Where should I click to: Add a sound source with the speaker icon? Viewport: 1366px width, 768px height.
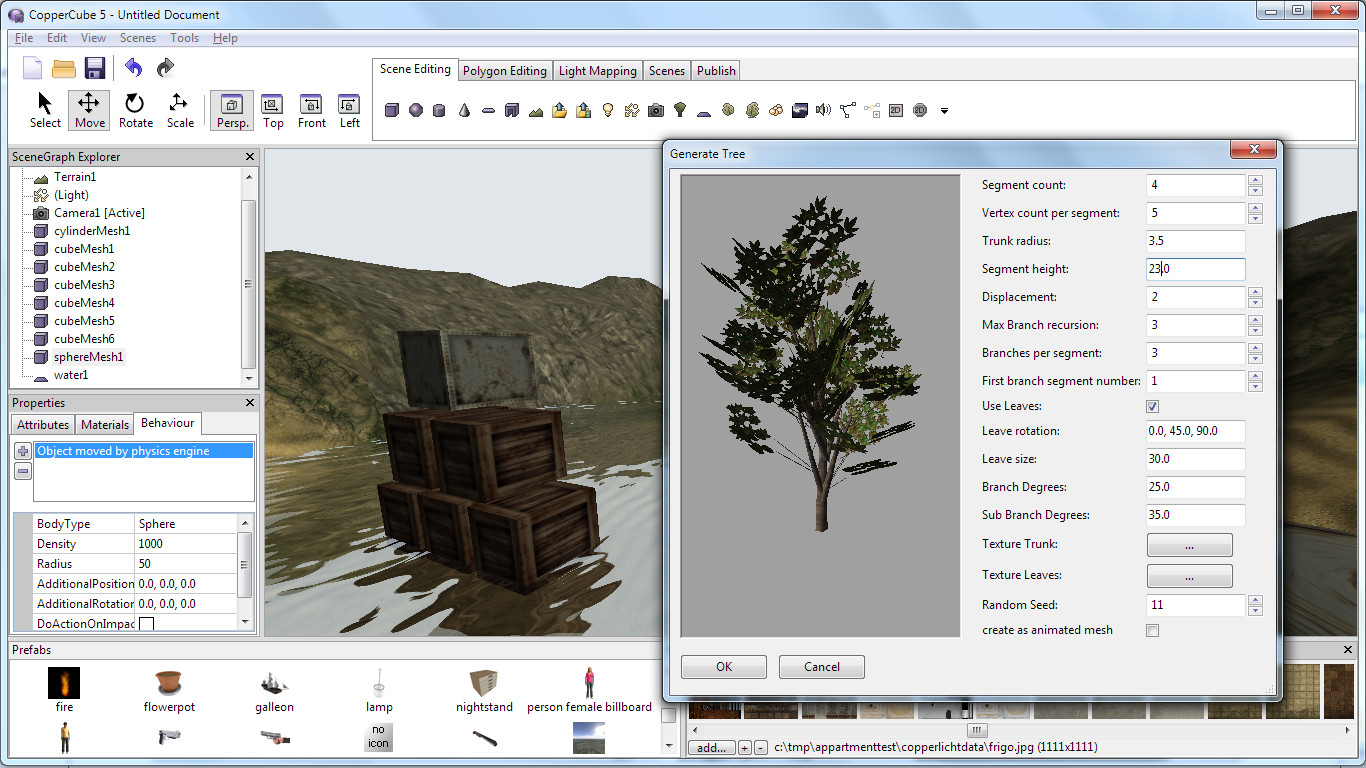[x=825, y=110]
